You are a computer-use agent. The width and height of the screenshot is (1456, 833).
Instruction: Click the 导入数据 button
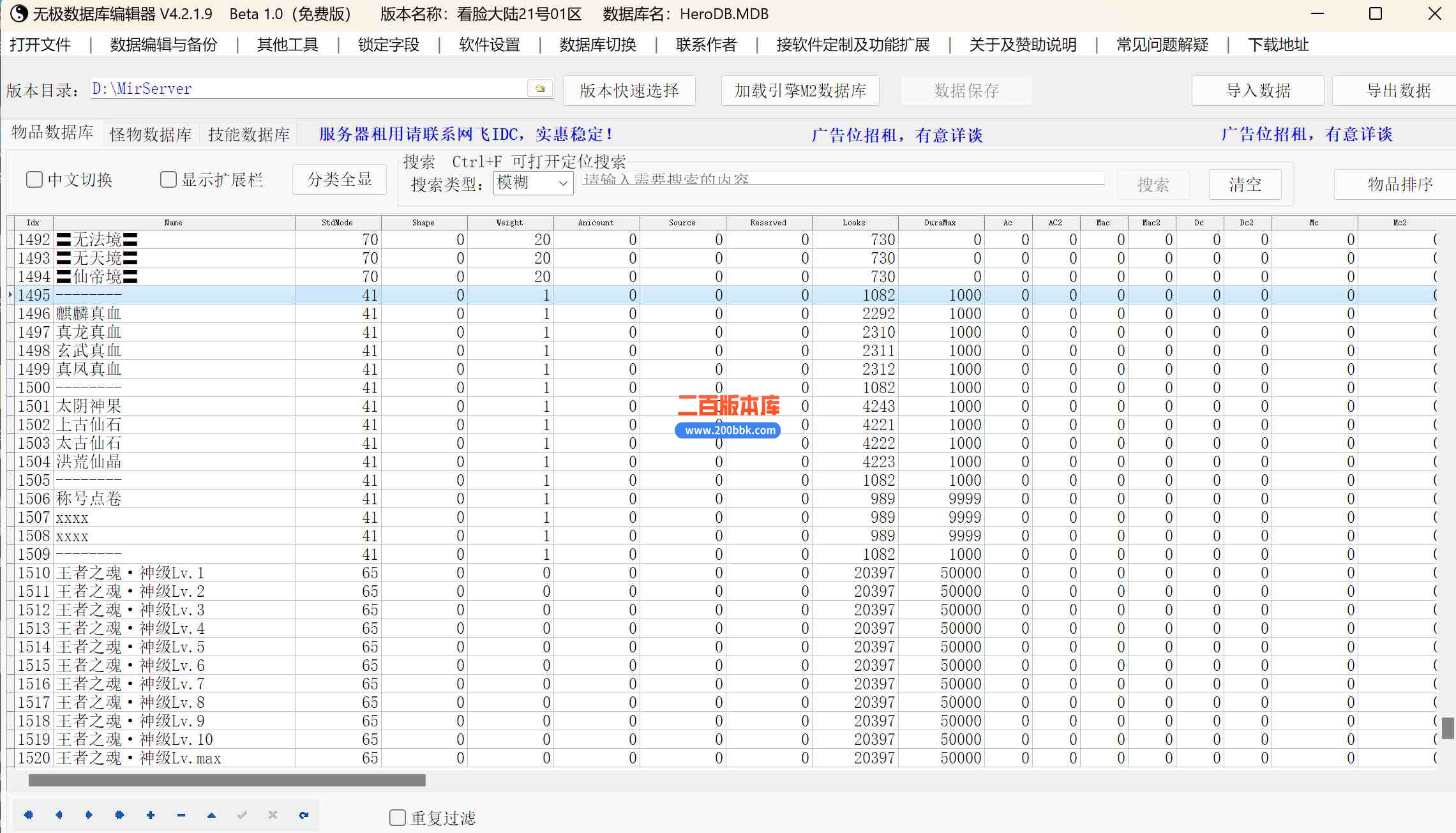tap(1257, 91)
